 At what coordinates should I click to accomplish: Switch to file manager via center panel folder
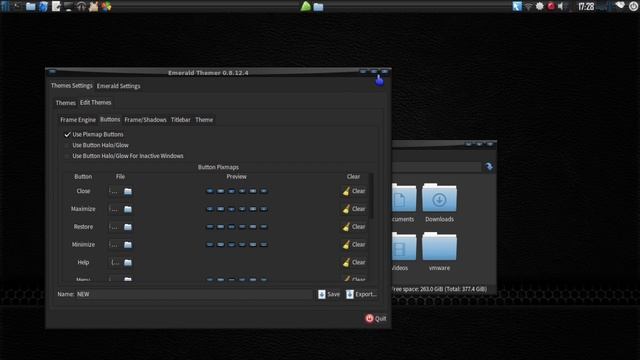coord(318,7)
